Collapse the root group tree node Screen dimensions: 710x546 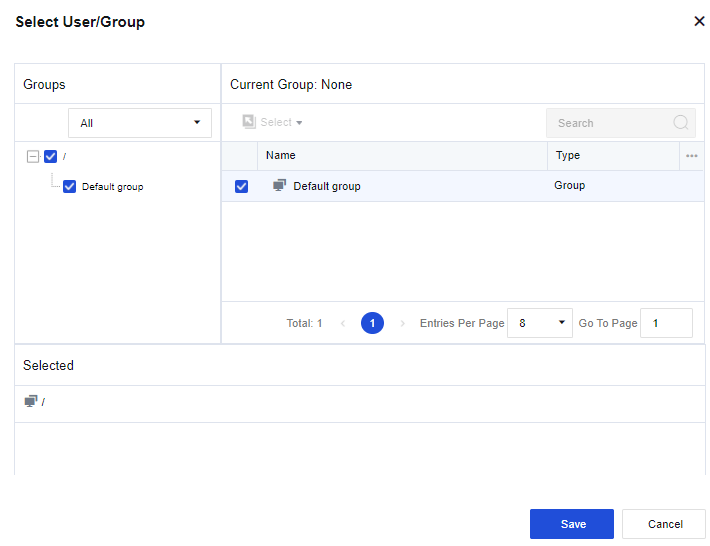(33, 156)
